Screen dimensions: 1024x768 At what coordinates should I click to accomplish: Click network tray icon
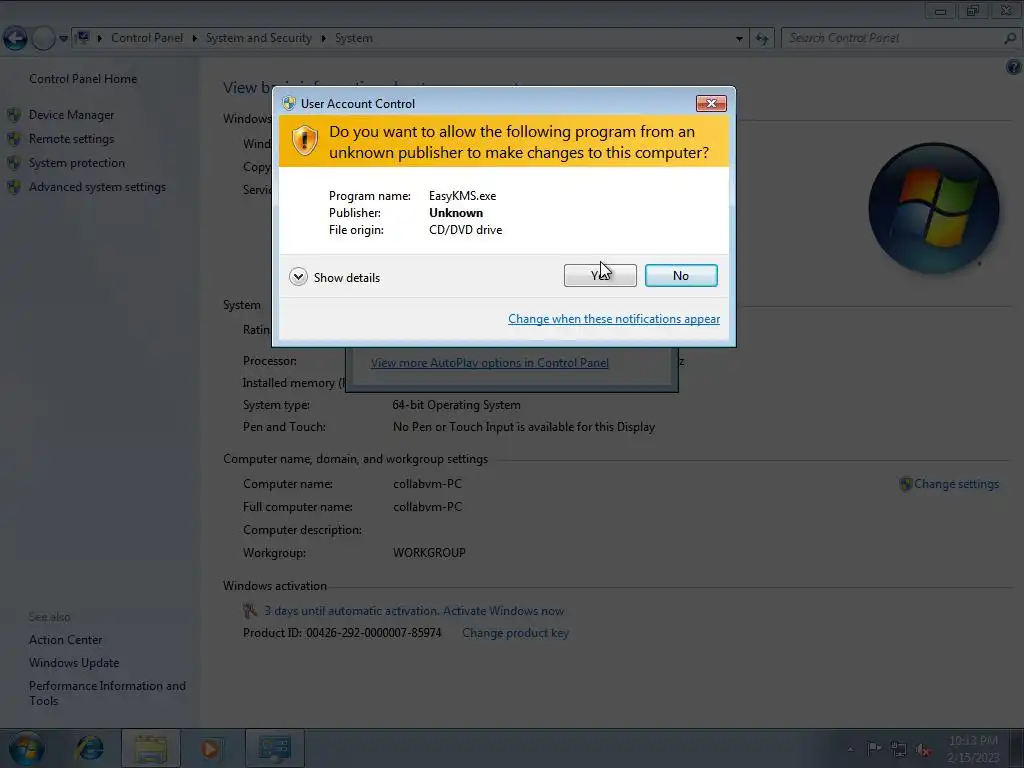899,750
